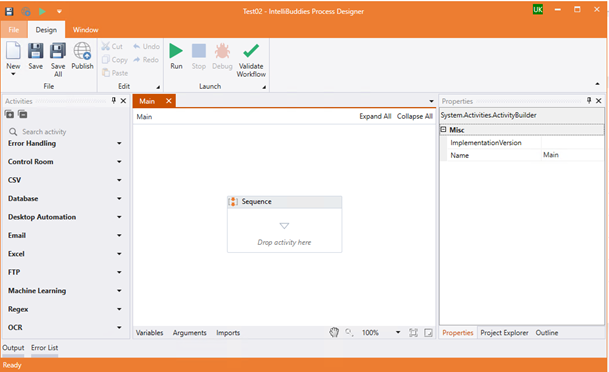Pin the Activities panel
The height and width of the screenshot is (372, 609).
(x=114, y=101)
